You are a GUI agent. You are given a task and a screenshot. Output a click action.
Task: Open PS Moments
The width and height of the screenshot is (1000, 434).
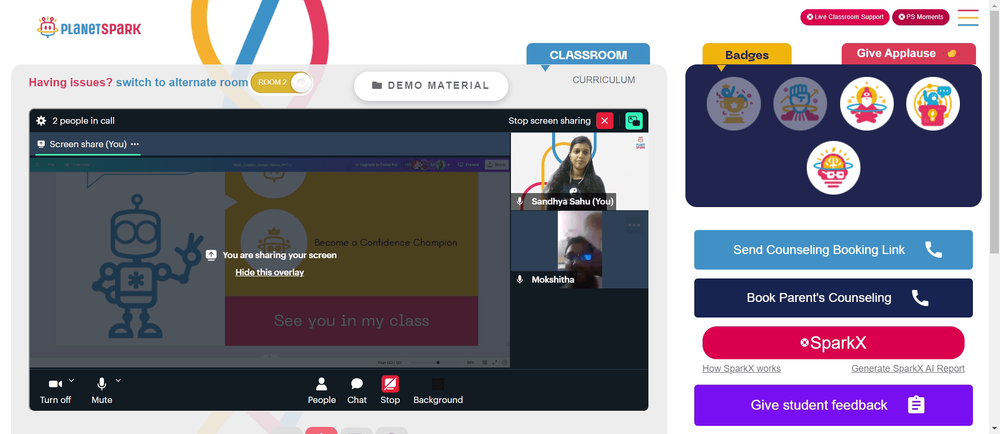click(920, 17)
